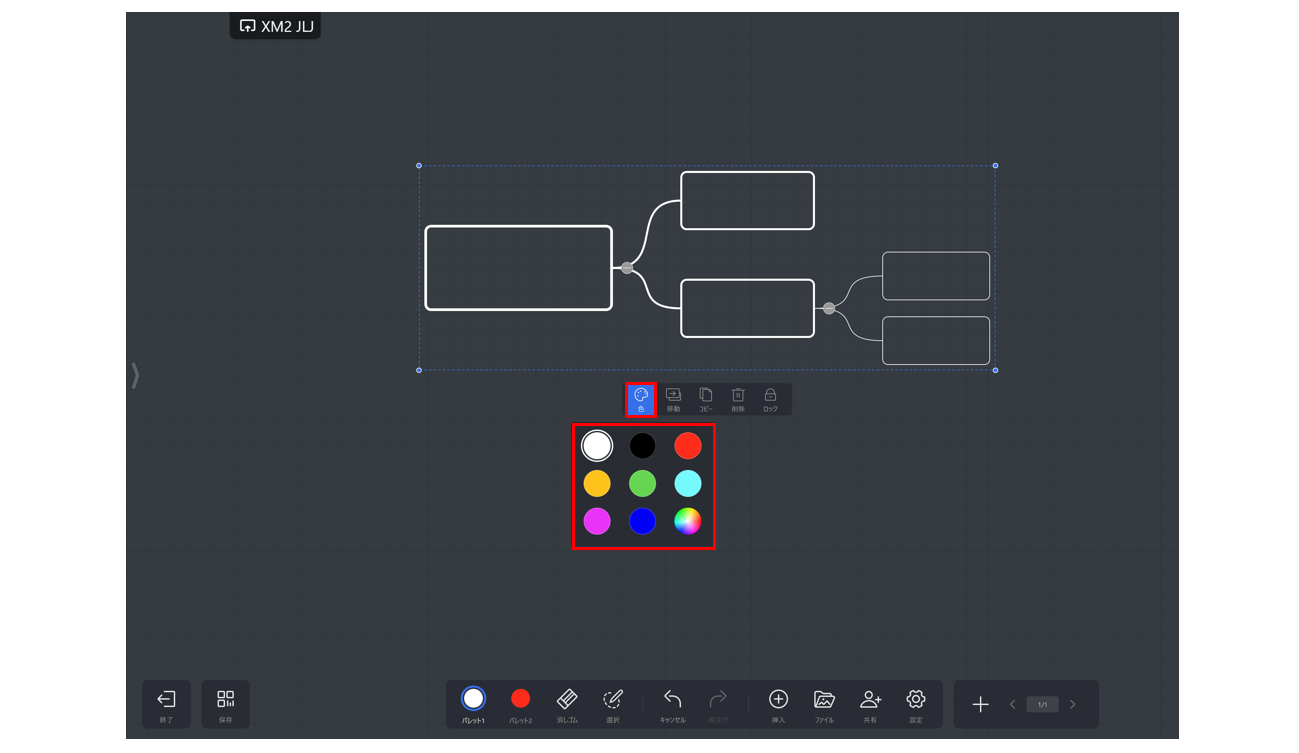Select the large root mind map box
This screenshot has height=753, width=1299.
click(x=518, y=268)
